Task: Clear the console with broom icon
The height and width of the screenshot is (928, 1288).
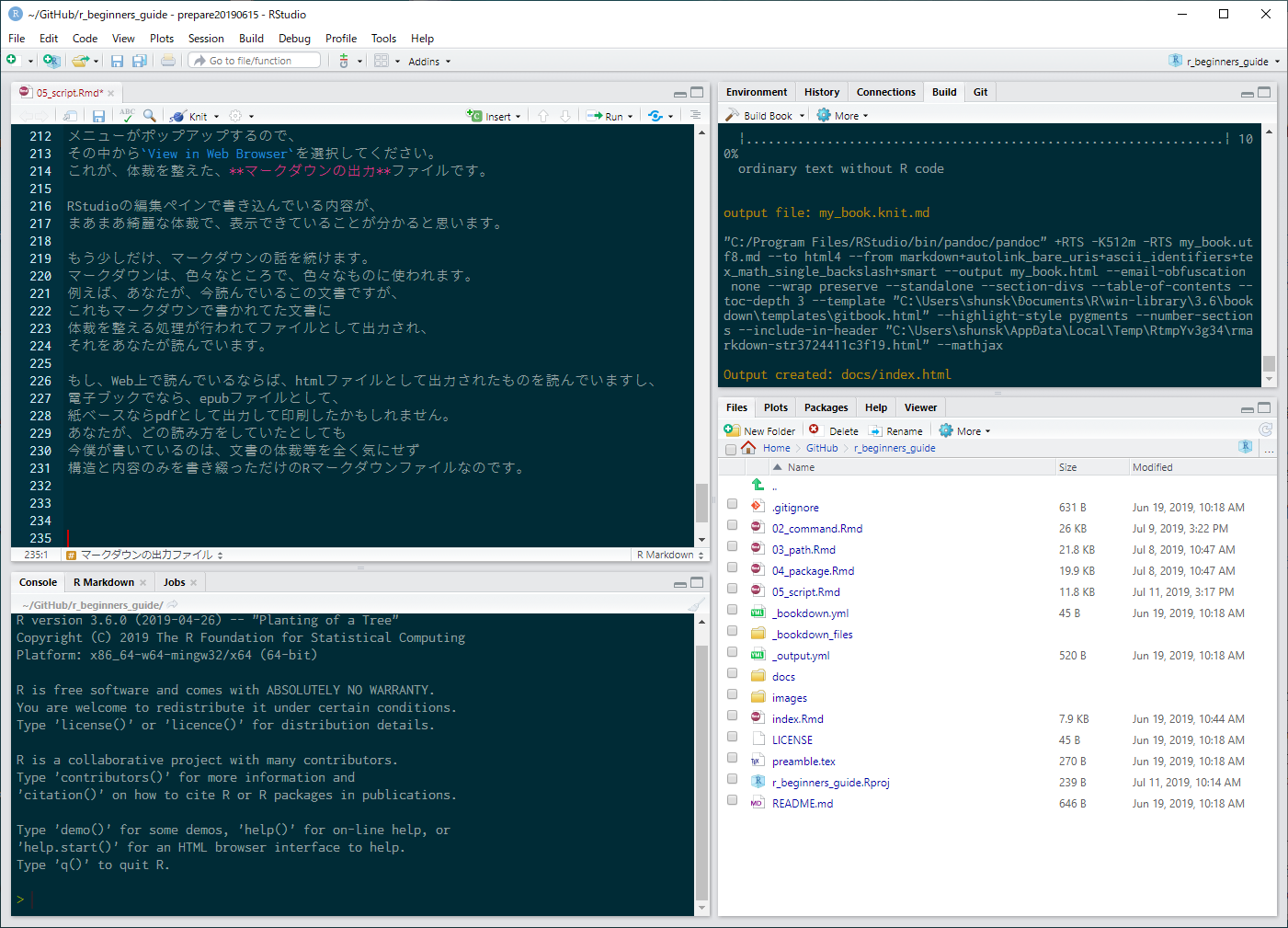Action: [697, 604]
